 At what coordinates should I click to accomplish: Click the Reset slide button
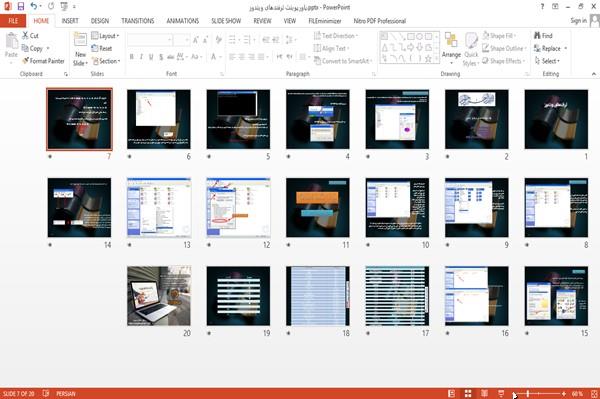(102, 49)
